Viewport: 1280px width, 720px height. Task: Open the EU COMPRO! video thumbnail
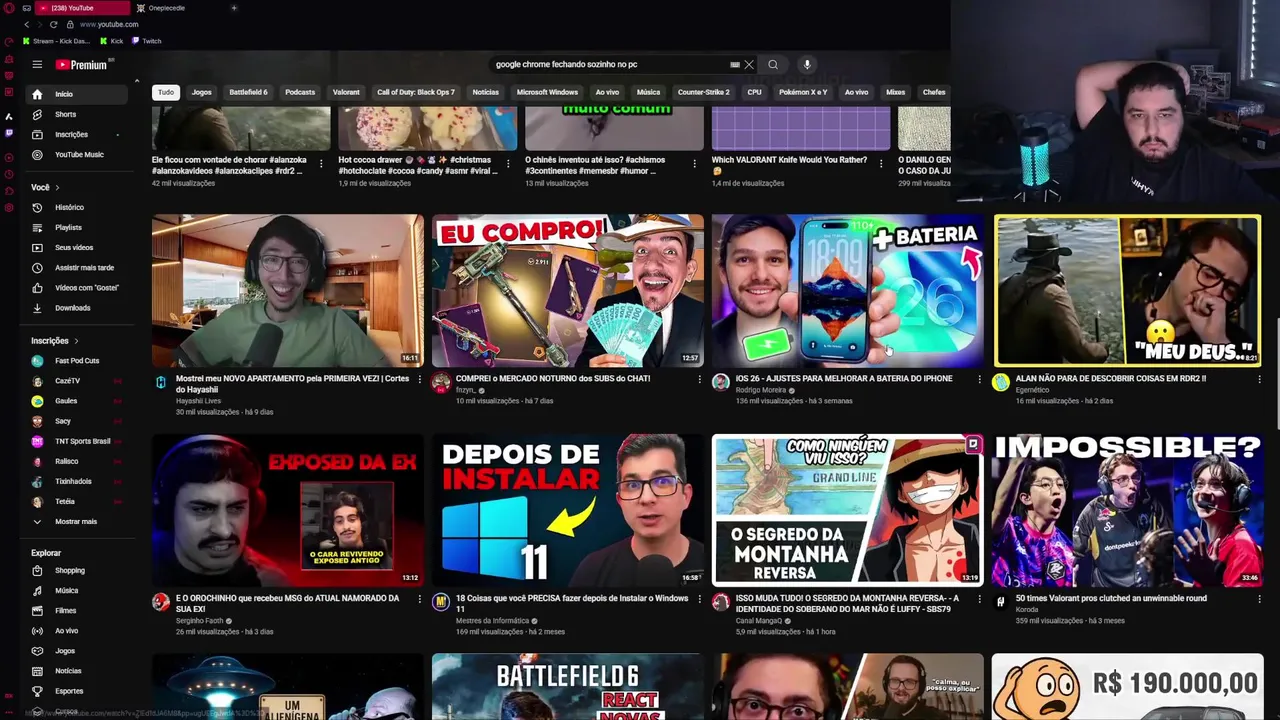568,290
